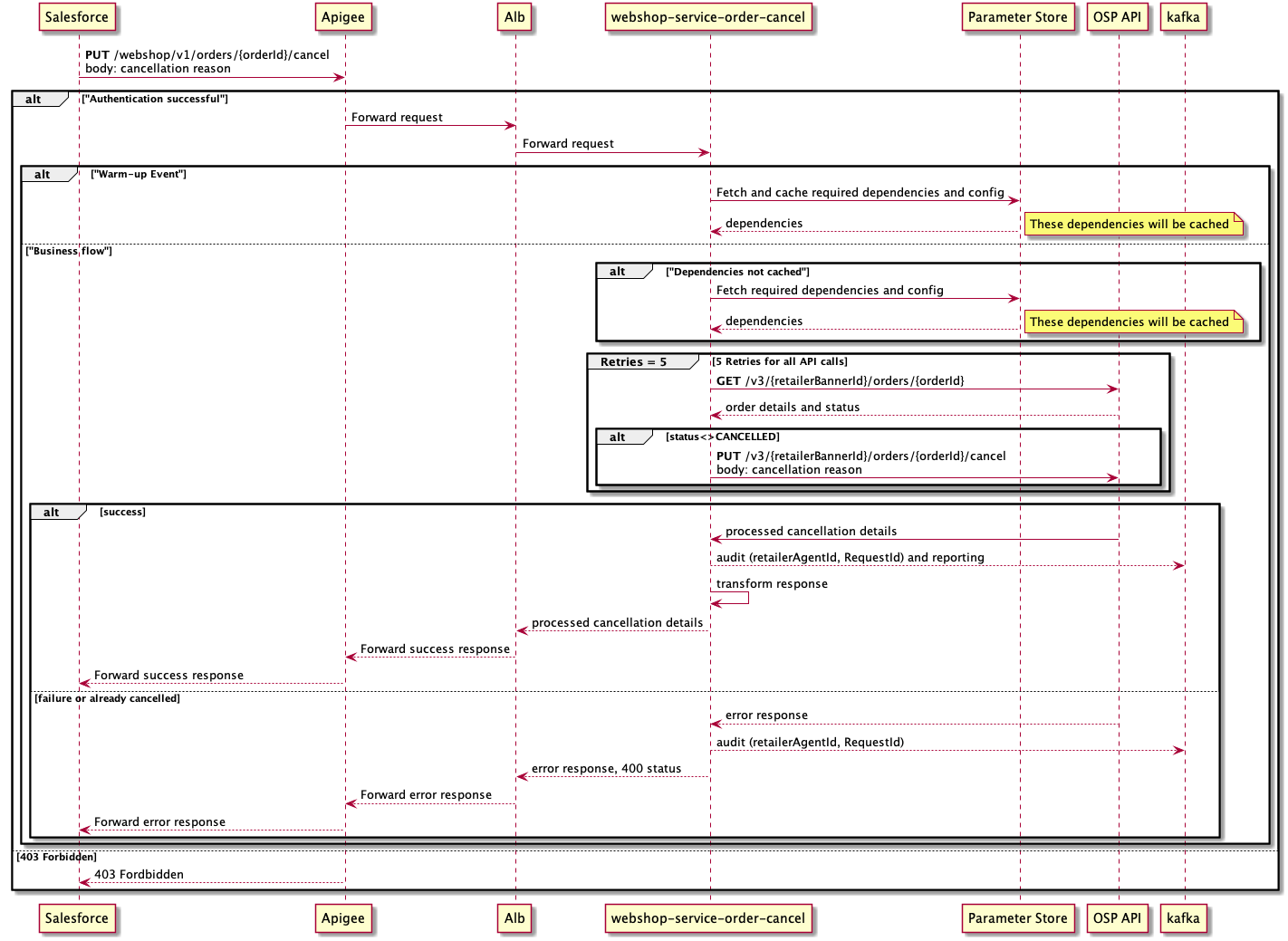This screenshot has height=941, width=1288.
Task: Click the top Parameter Store participant box
Action: pos(1018,17)
